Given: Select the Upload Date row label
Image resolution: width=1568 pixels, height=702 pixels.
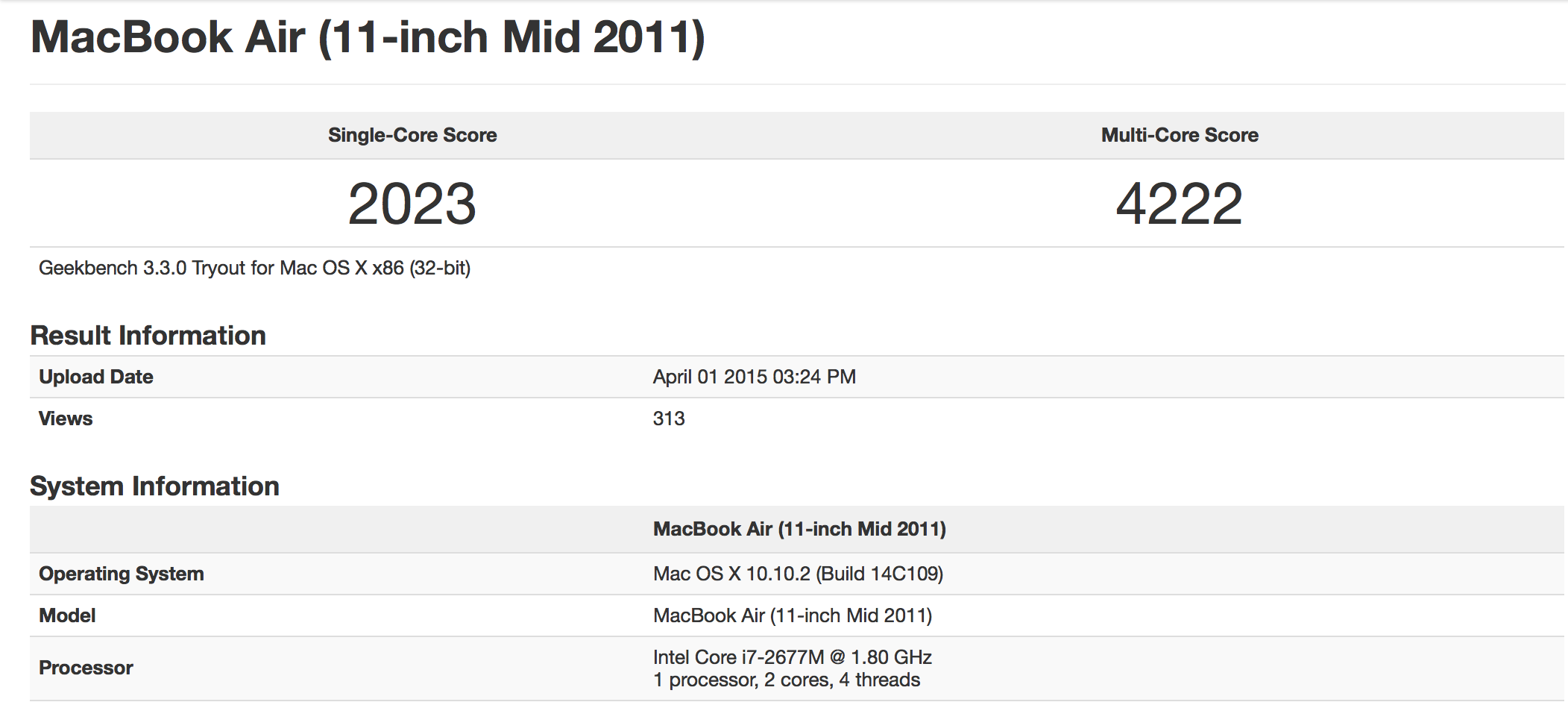Looking at the screenshot, I should pos(96,377).
